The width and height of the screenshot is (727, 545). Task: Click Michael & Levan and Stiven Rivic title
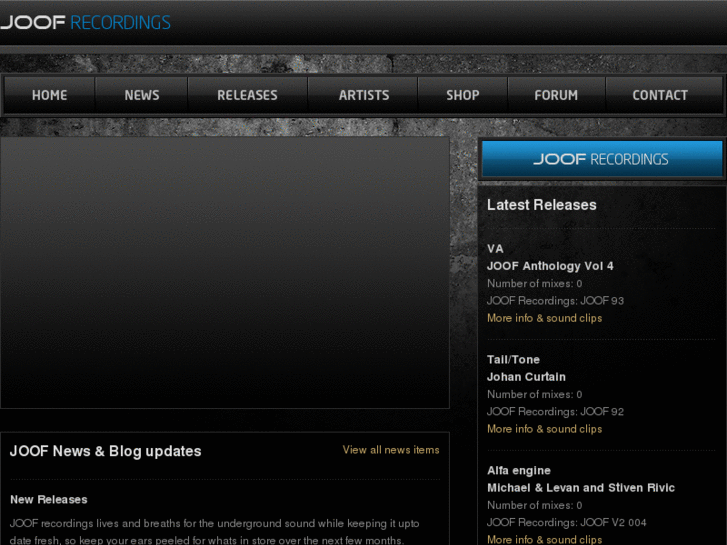pos(581,488)
